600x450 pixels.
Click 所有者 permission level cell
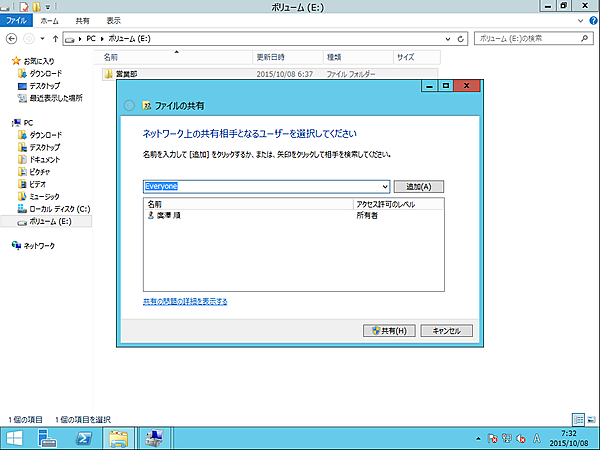(x=367, y=215)
